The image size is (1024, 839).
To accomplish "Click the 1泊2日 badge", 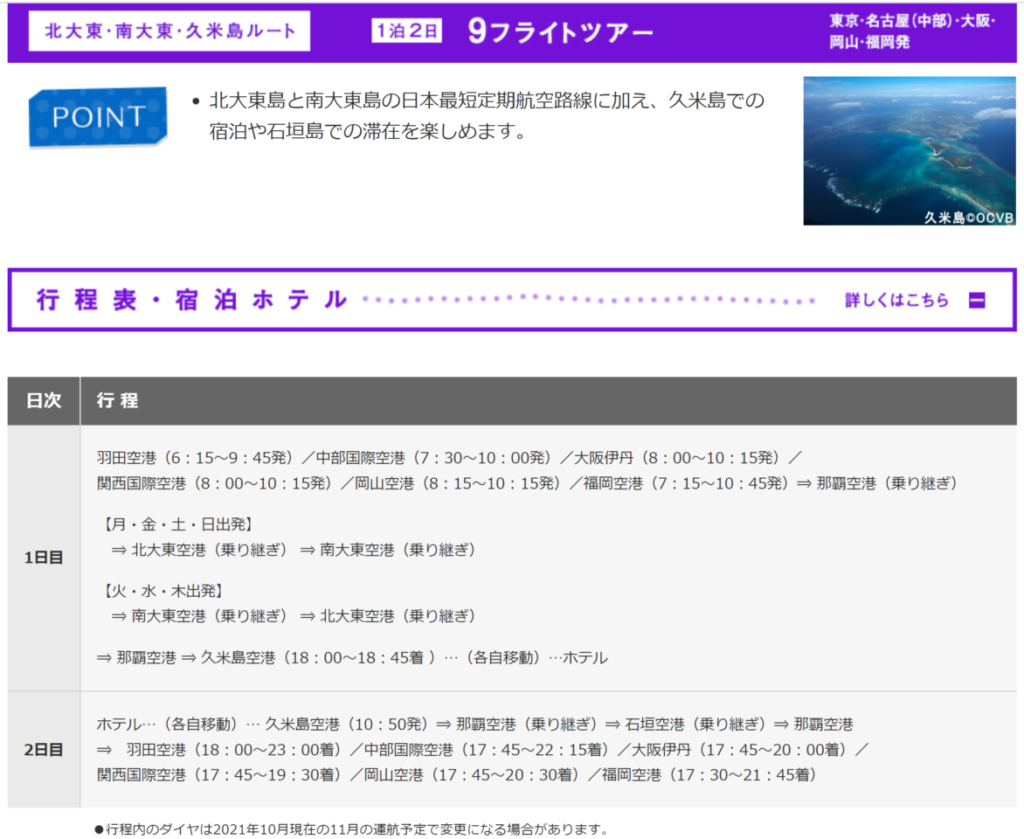I will pyautogui.click(x=407, y=32).
